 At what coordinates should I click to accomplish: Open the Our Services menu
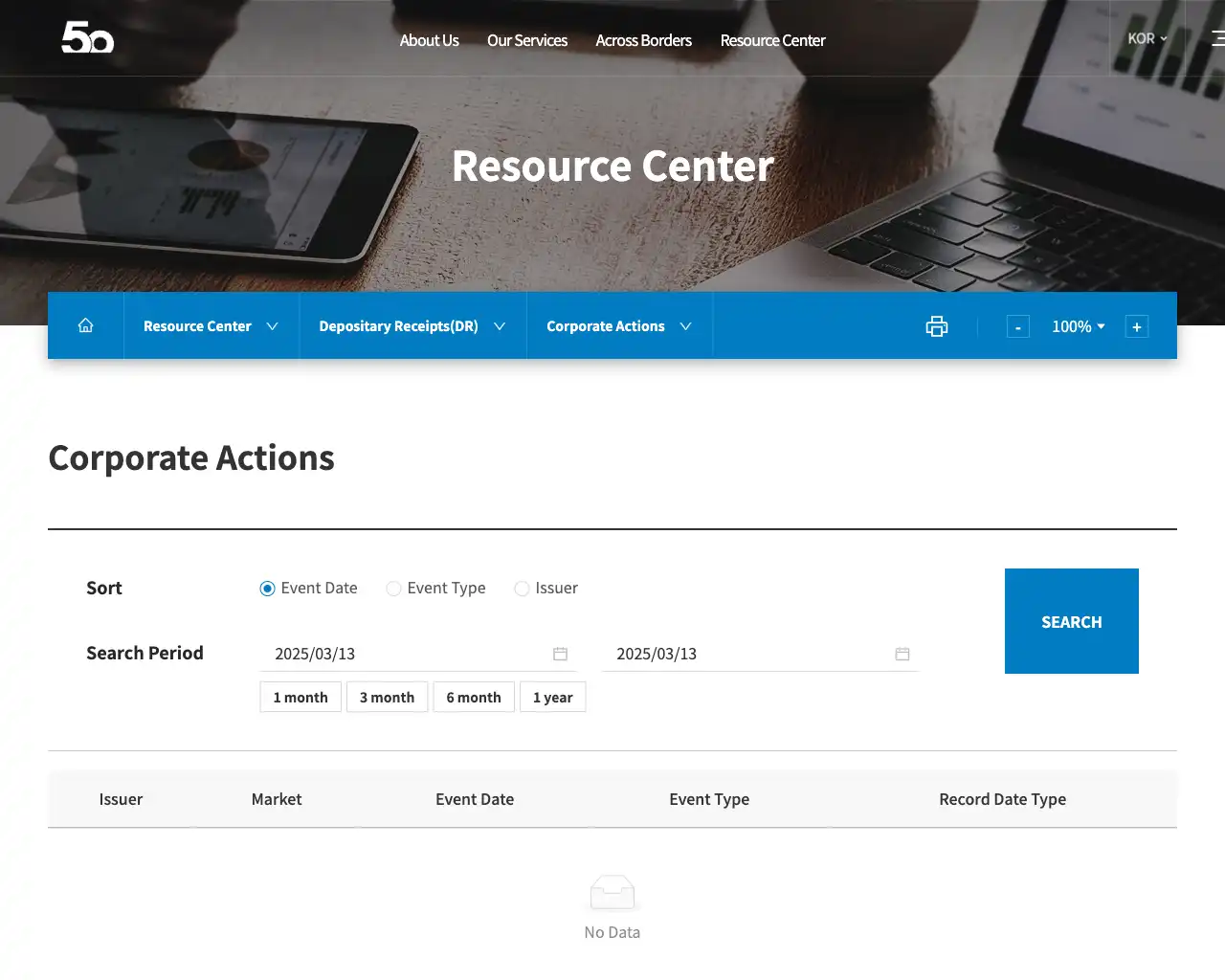526,40
